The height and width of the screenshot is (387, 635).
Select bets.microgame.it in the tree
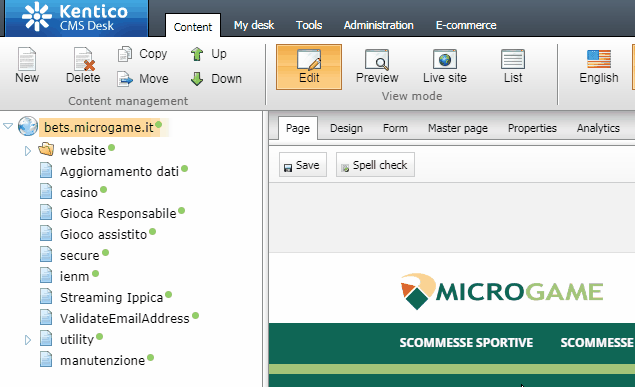pyautogui.click(x=99, y=127)
